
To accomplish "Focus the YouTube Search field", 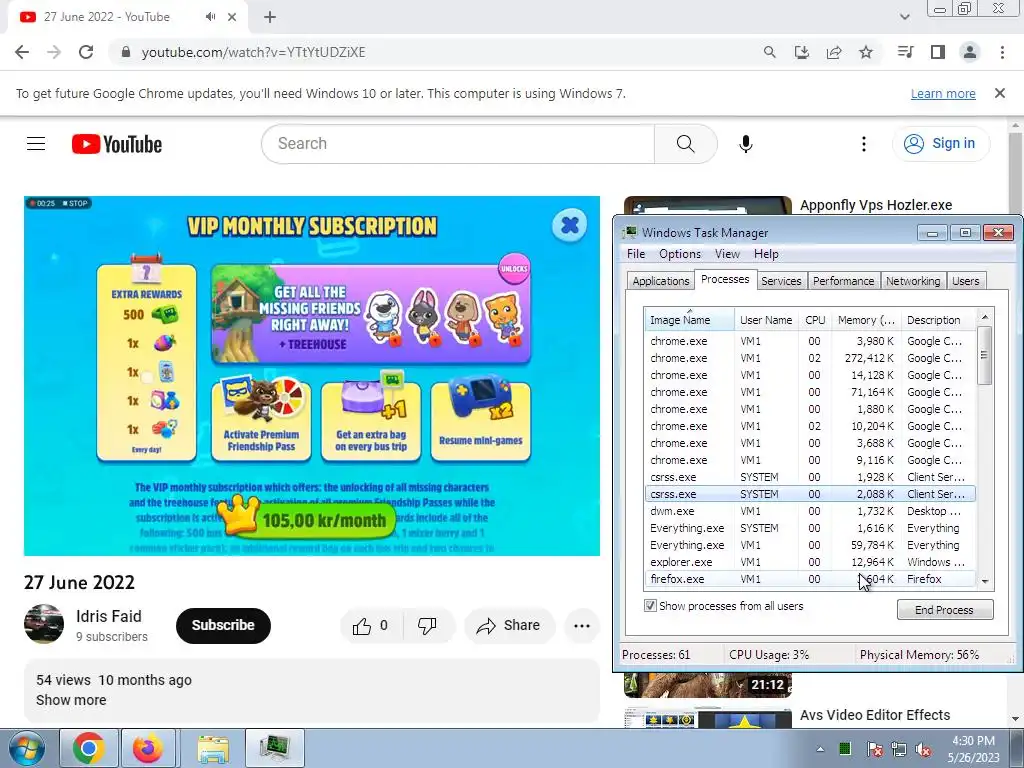I will [x=458, y=144].
